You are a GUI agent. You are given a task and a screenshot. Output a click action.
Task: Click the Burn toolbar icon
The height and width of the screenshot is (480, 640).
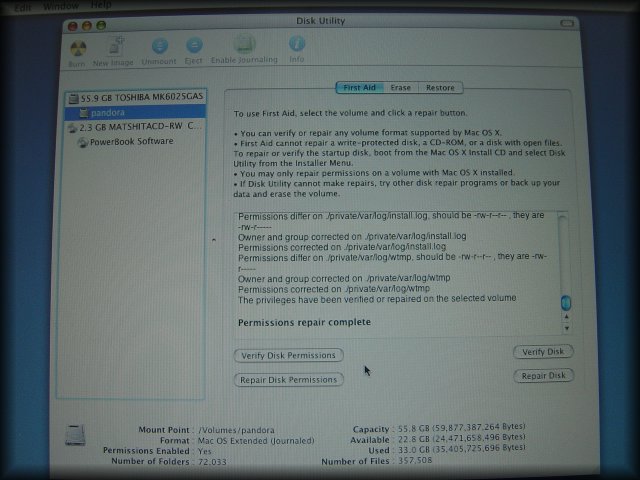point(78,49)
